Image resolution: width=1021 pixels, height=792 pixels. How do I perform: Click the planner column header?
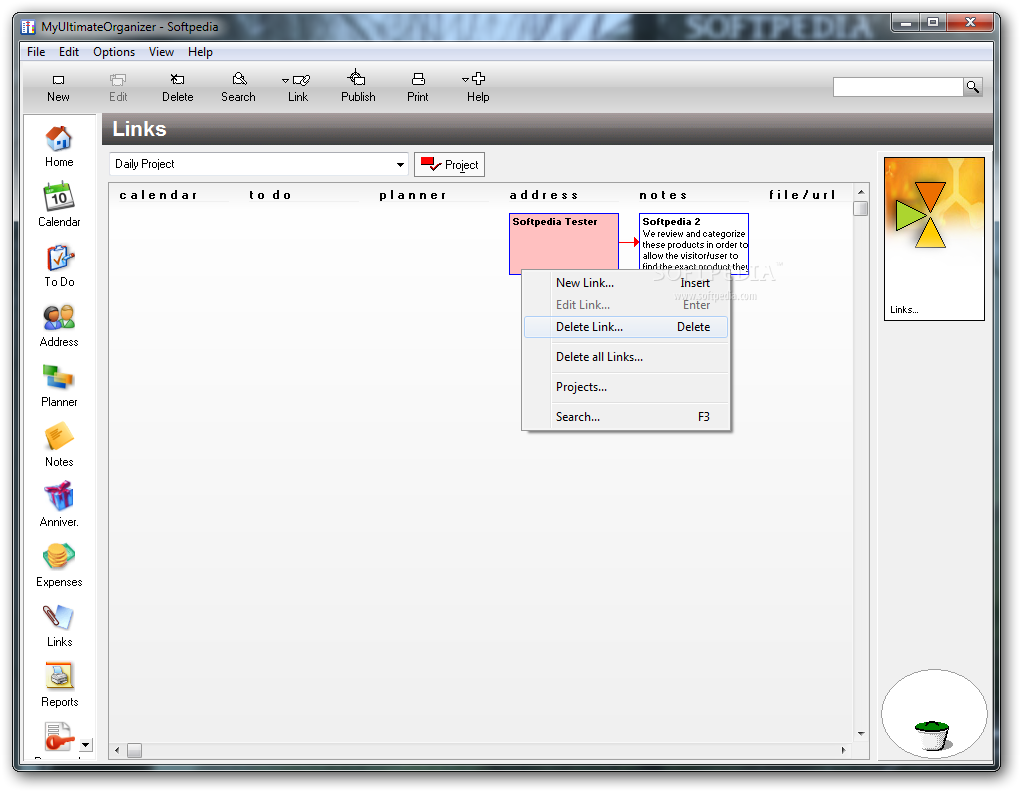pyautogui.click(x=413, y=195)
